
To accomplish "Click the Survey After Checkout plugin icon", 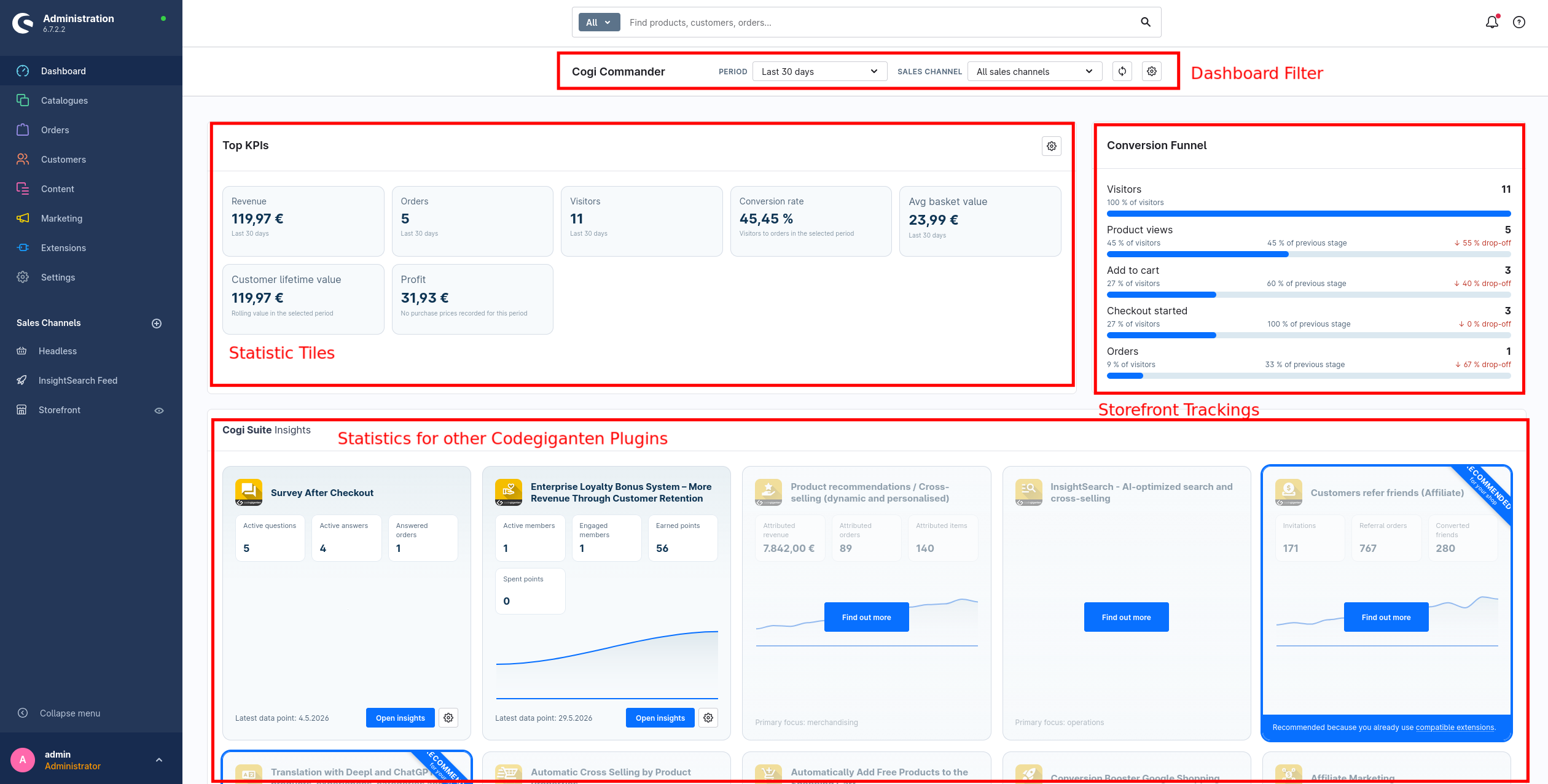I will (249, 492).
